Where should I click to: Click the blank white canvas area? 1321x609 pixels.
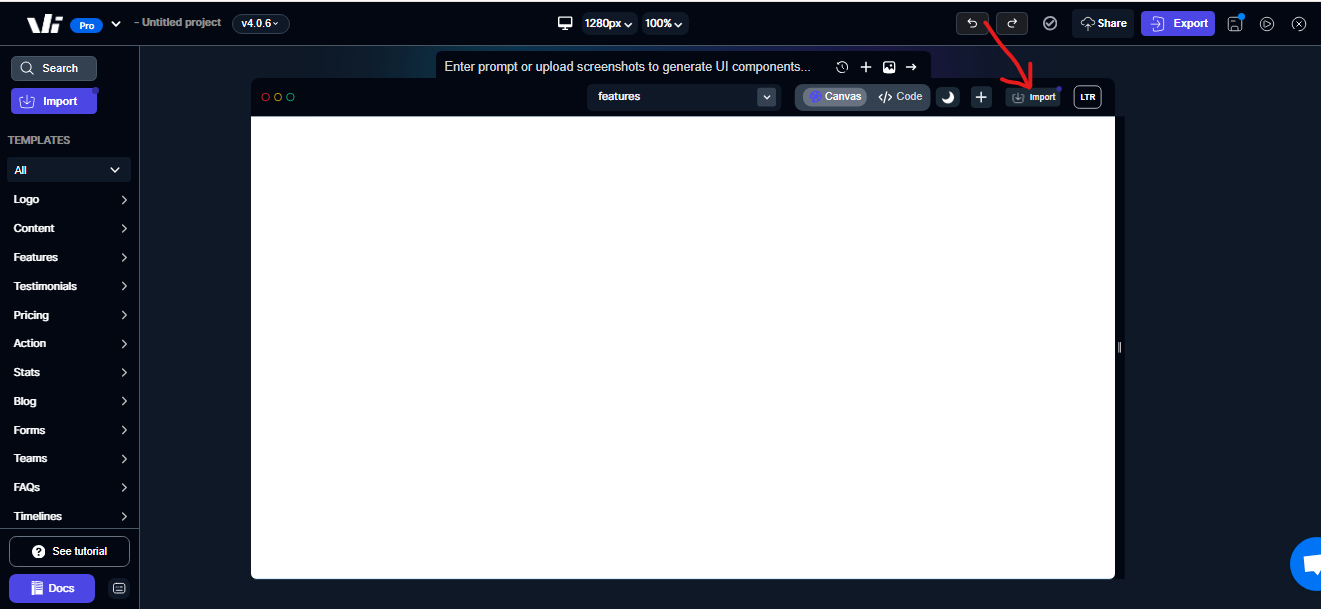[683, 347]
